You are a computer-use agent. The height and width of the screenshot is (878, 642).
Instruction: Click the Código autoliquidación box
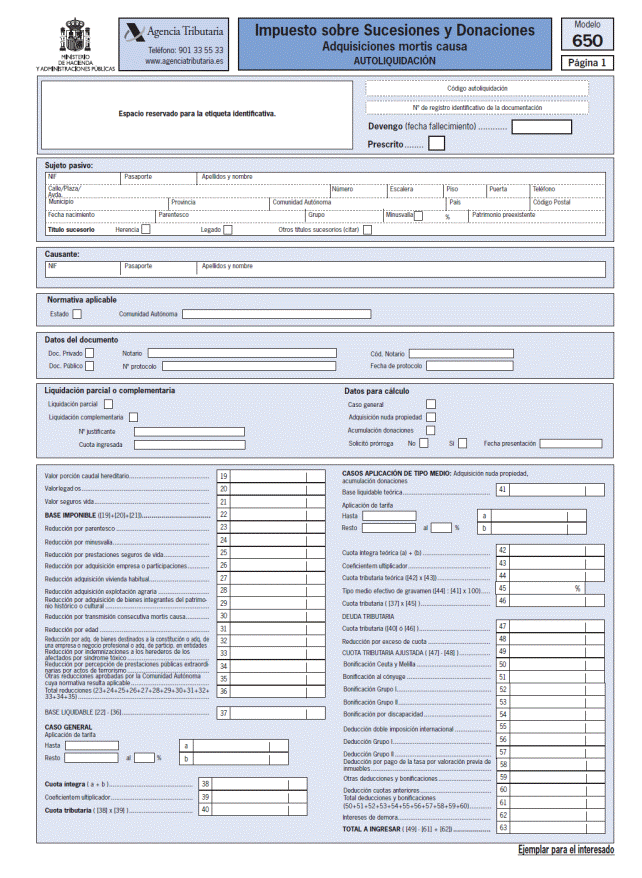[x=477, y=88]
